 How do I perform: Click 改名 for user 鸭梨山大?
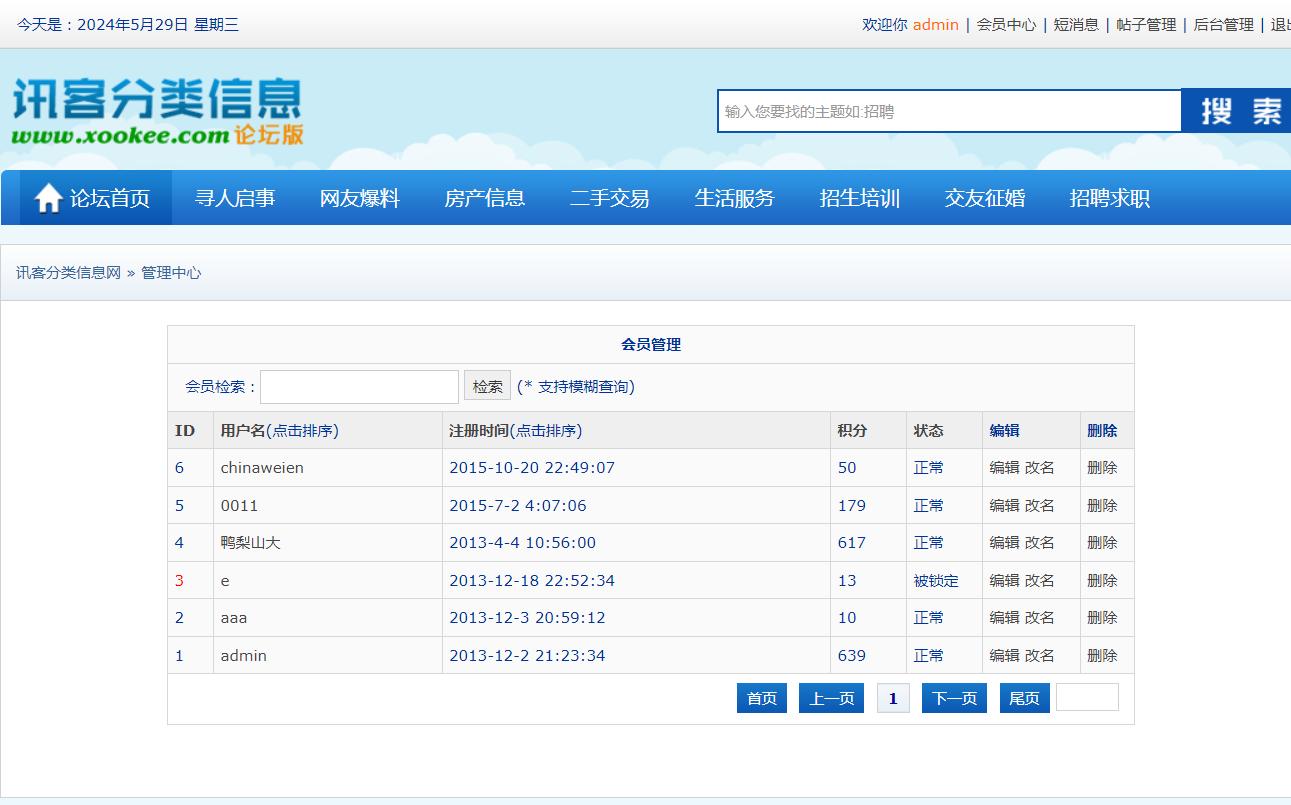point(1040,543)
